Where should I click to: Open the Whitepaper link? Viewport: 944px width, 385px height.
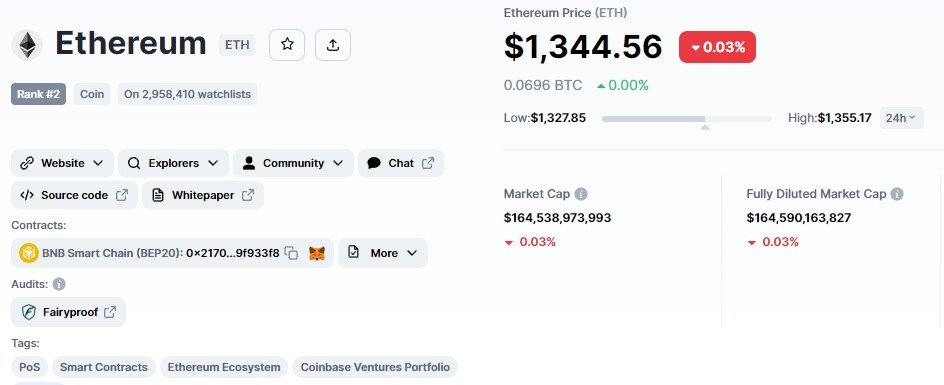pos(203,195)
